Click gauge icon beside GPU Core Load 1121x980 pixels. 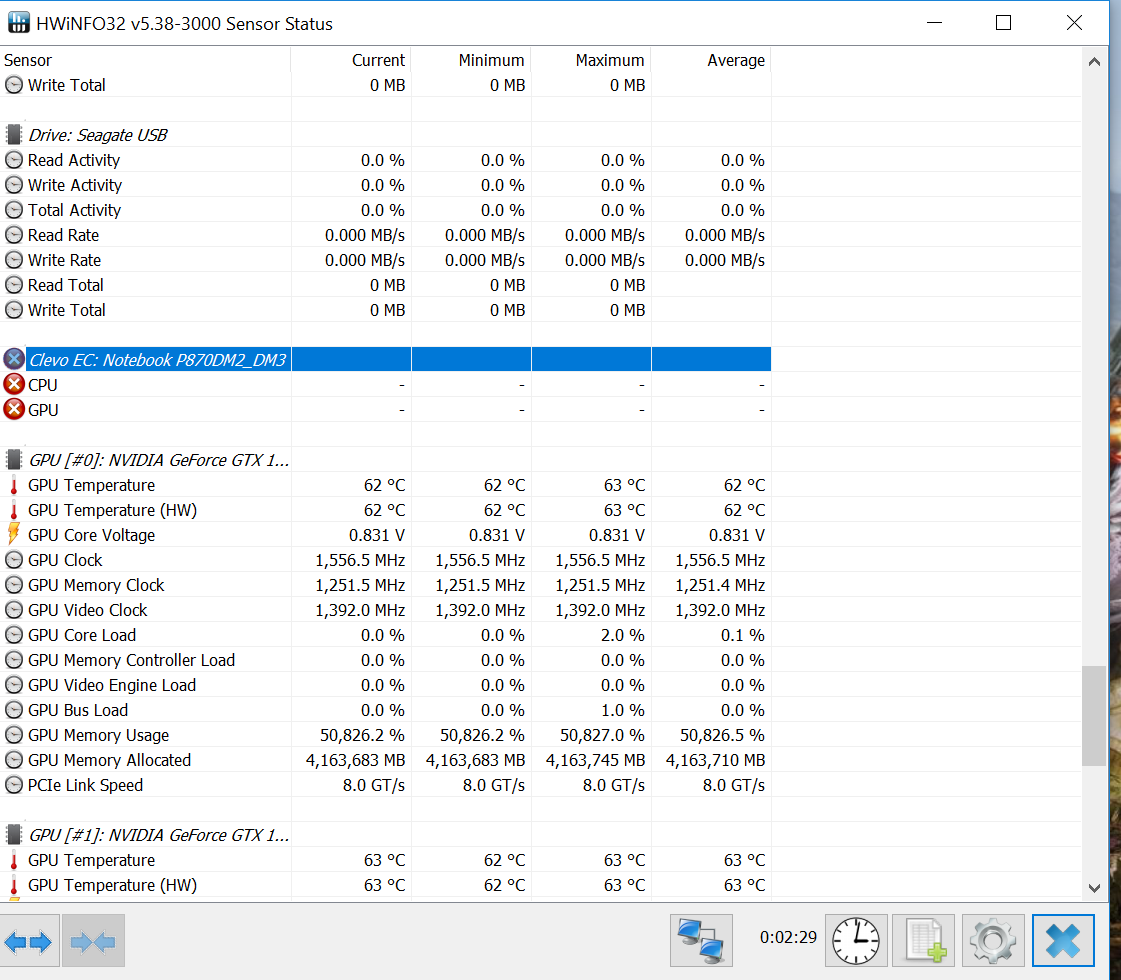click(x=14, y=635)
